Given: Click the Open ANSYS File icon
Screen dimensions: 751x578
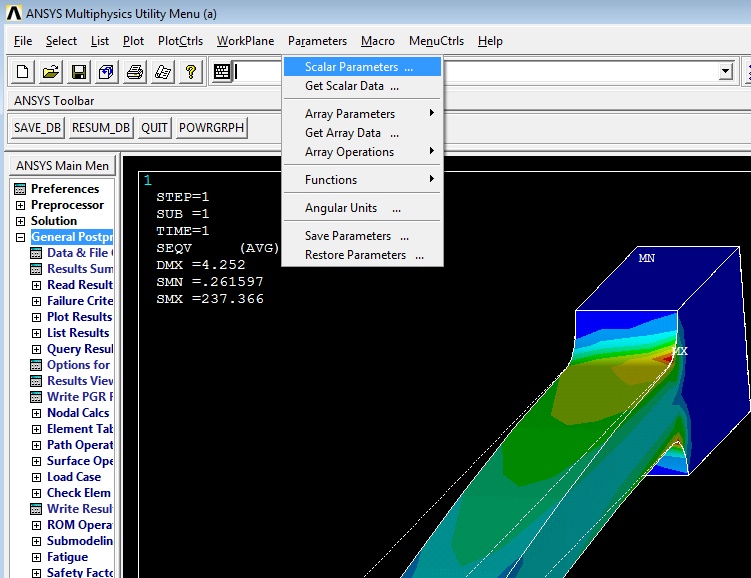Looking at the screenshot, I should [x=50, y=72].
